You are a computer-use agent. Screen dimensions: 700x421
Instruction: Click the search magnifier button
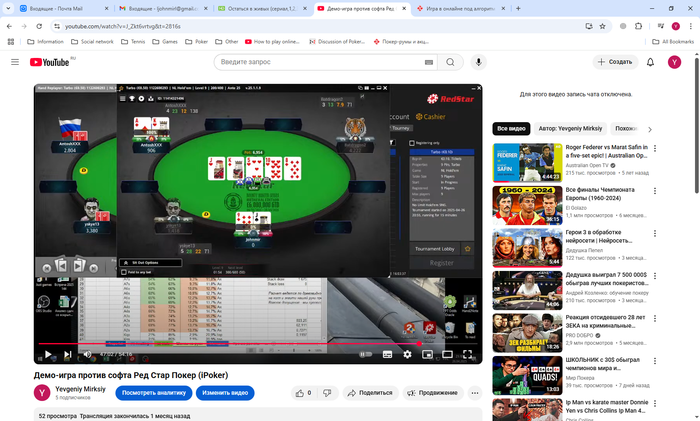pyautogui.click(x=450, y=62)
